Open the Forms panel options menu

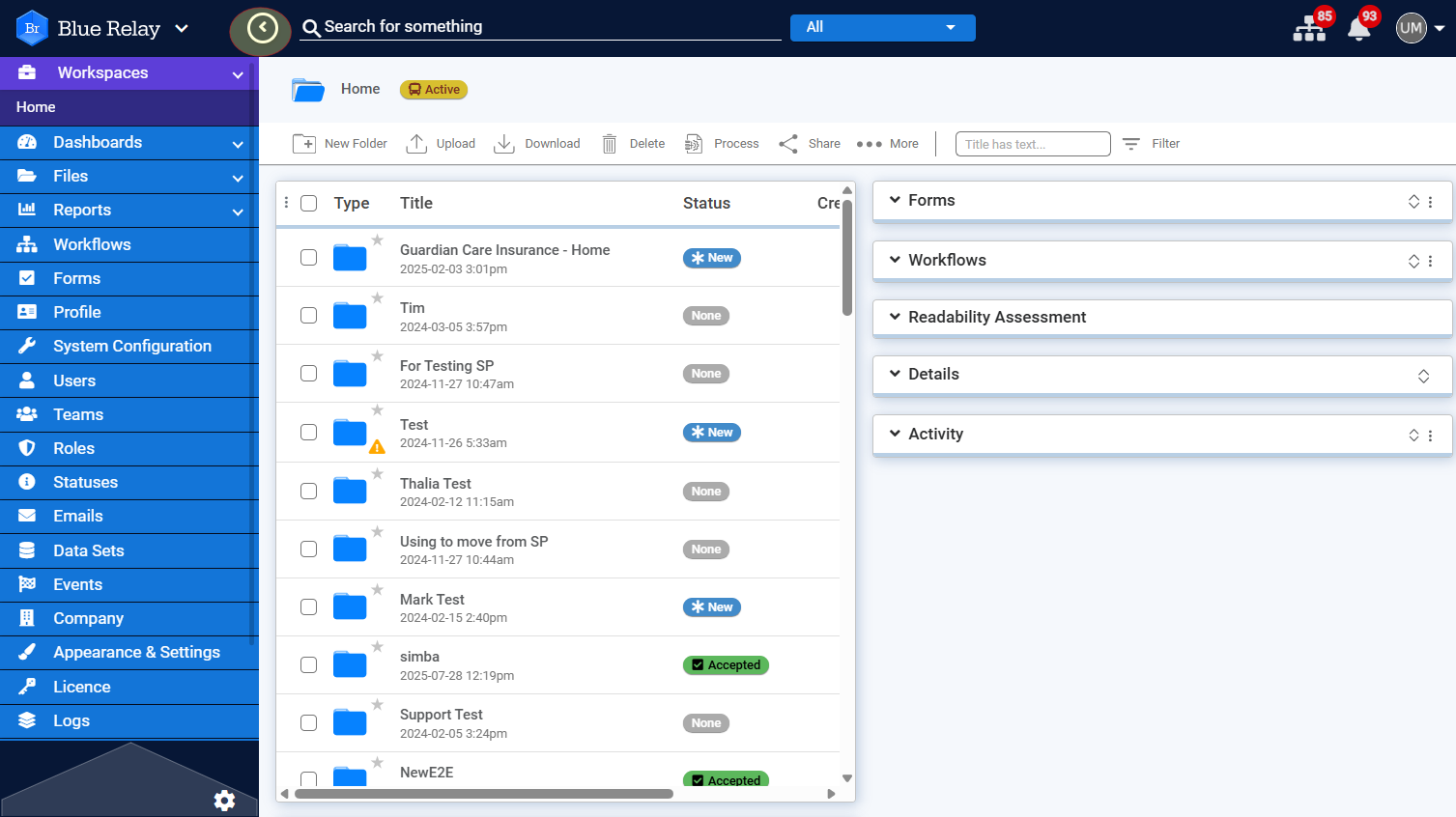pyautogui.click(x=1431, y=202)
